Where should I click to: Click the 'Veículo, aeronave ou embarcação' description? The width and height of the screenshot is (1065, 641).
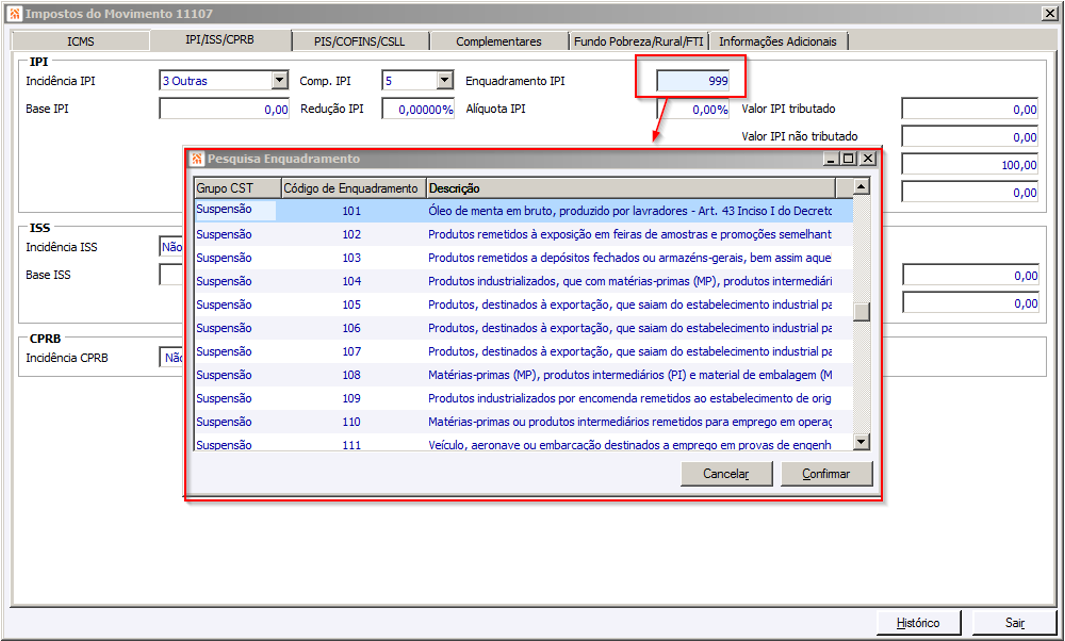click(630, 445)
